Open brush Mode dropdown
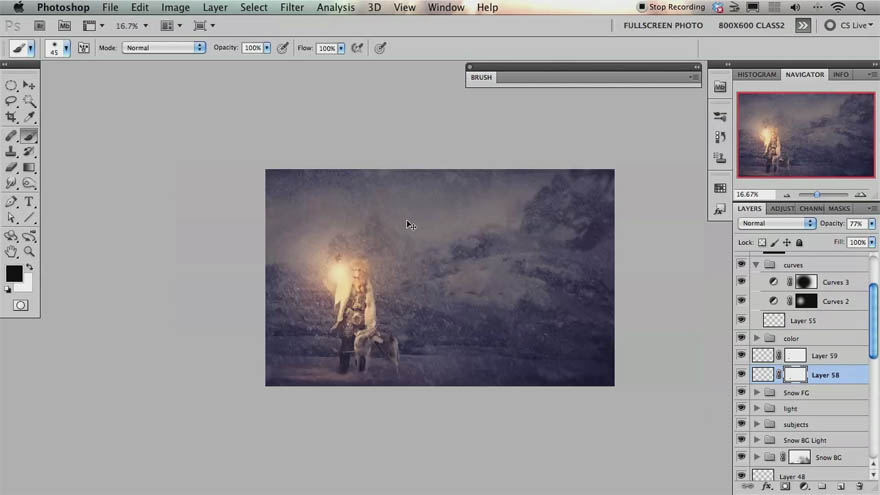The width and height of the screenshot is (880, 495). (x=164, y=48)
